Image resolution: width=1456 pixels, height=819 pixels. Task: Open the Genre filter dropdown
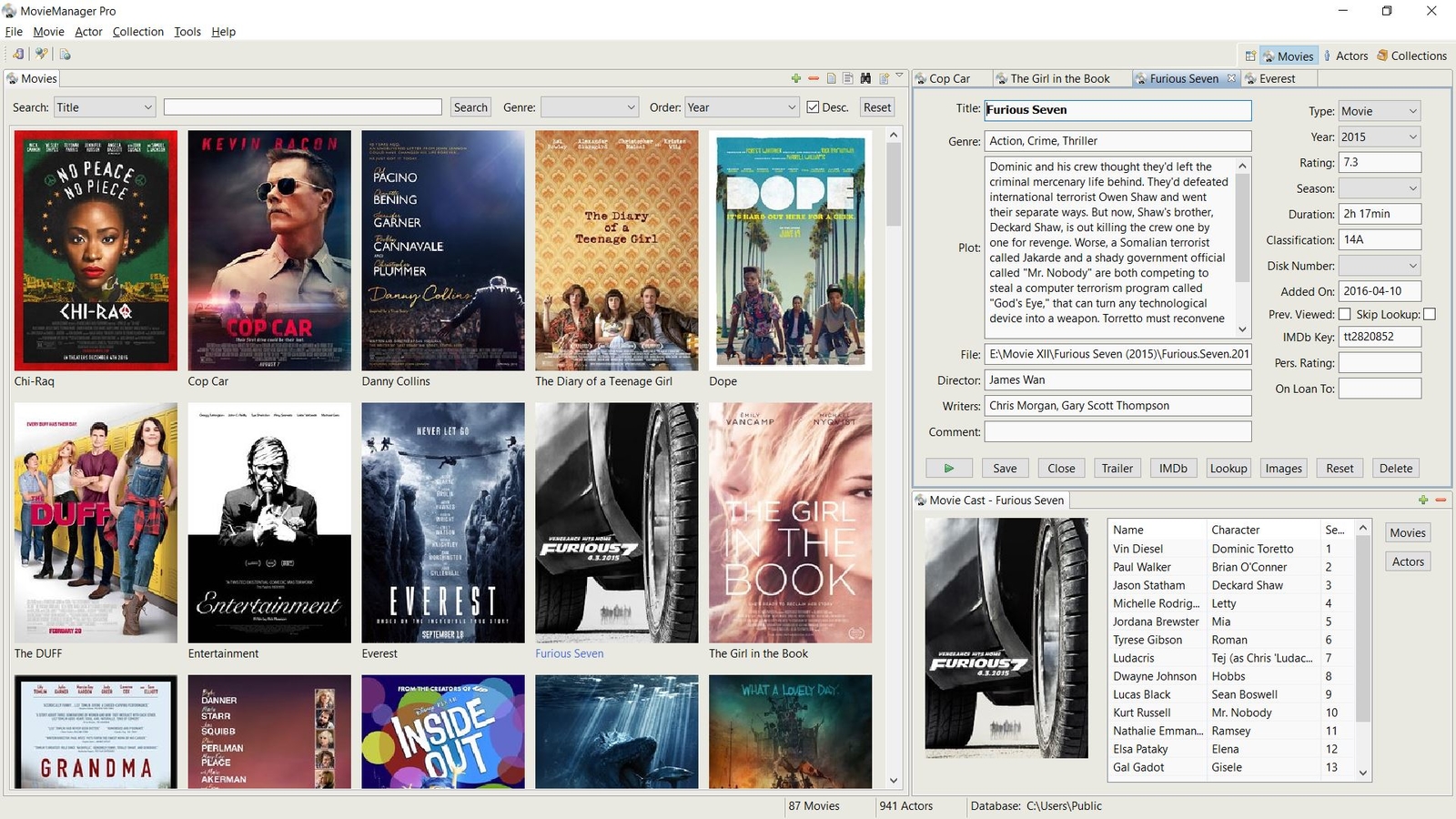590,107
